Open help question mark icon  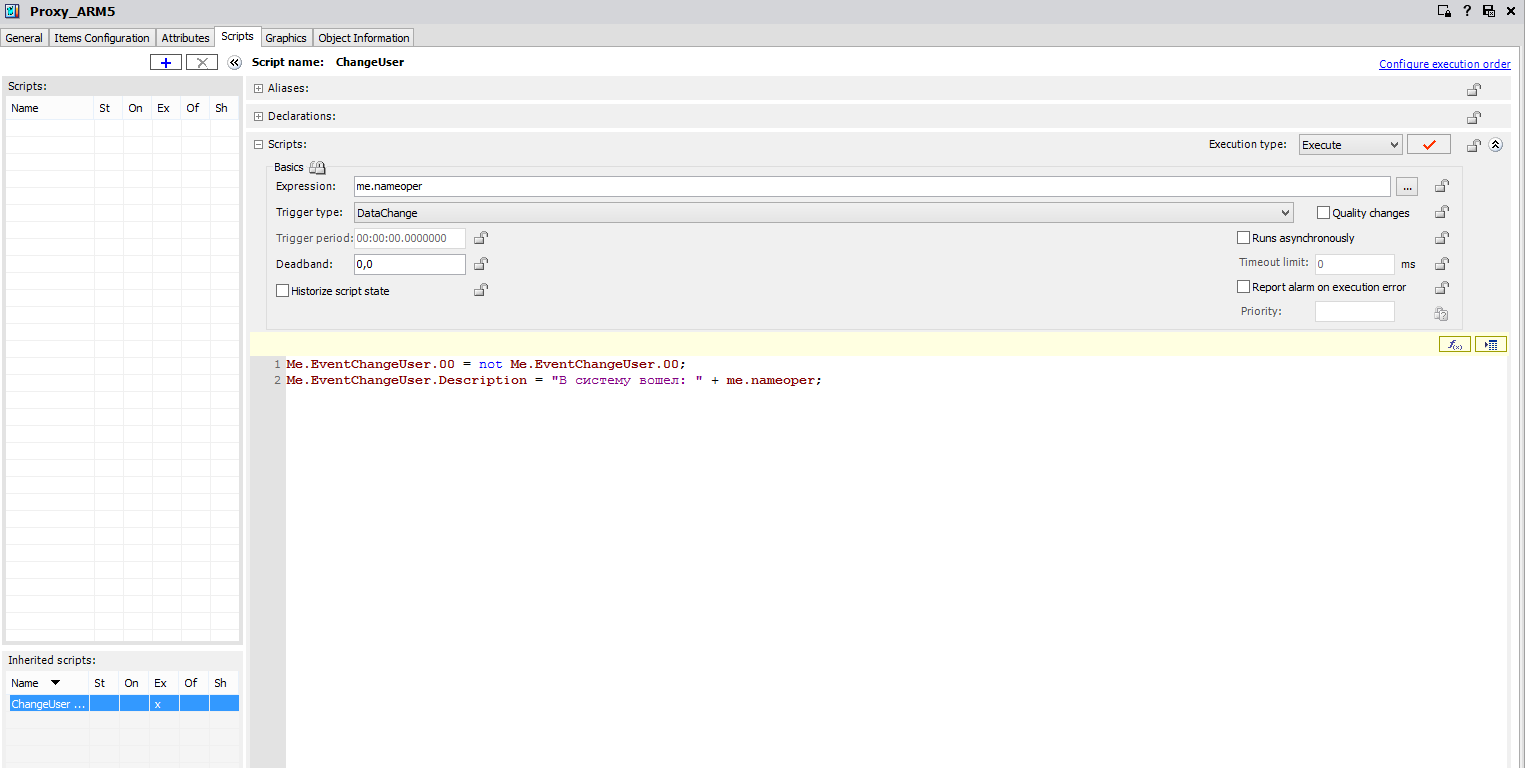pyautogui.click(x=1467, y=11)
